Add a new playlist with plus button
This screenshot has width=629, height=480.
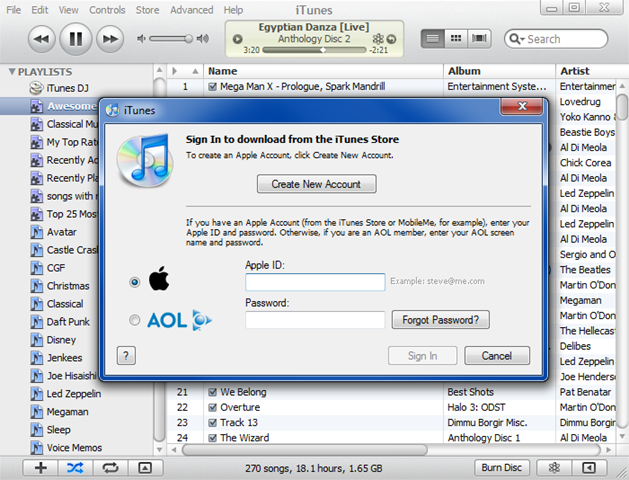click(x=41, y=468)
